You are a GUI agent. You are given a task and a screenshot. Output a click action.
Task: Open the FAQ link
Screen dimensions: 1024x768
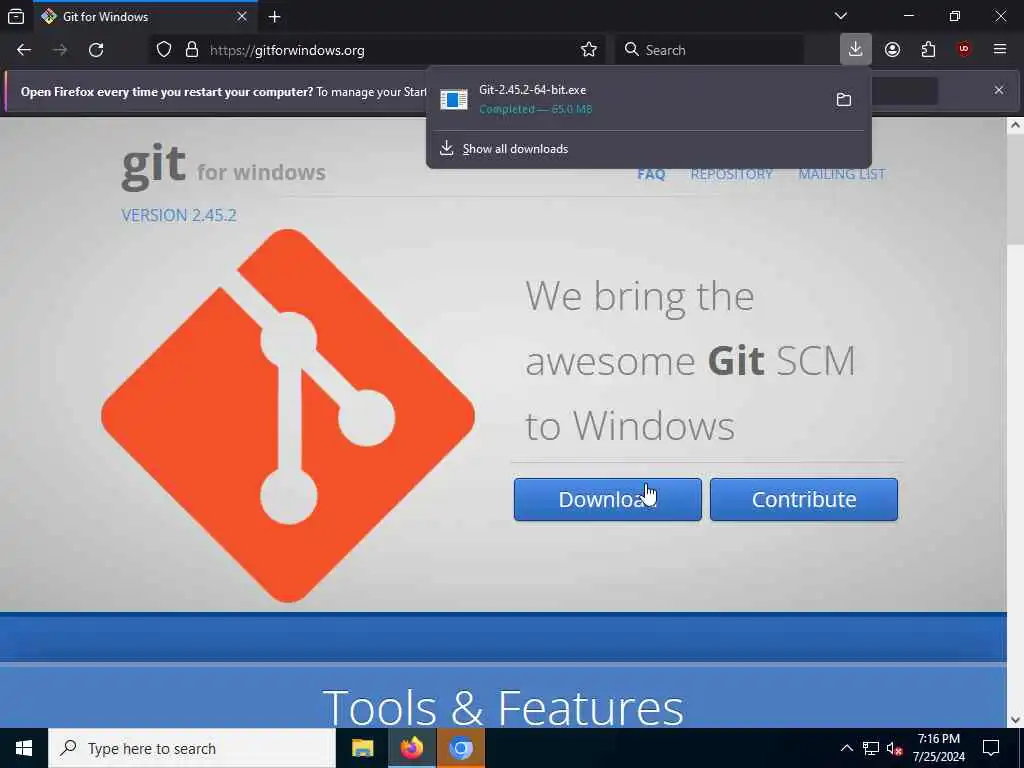(651, 174)
